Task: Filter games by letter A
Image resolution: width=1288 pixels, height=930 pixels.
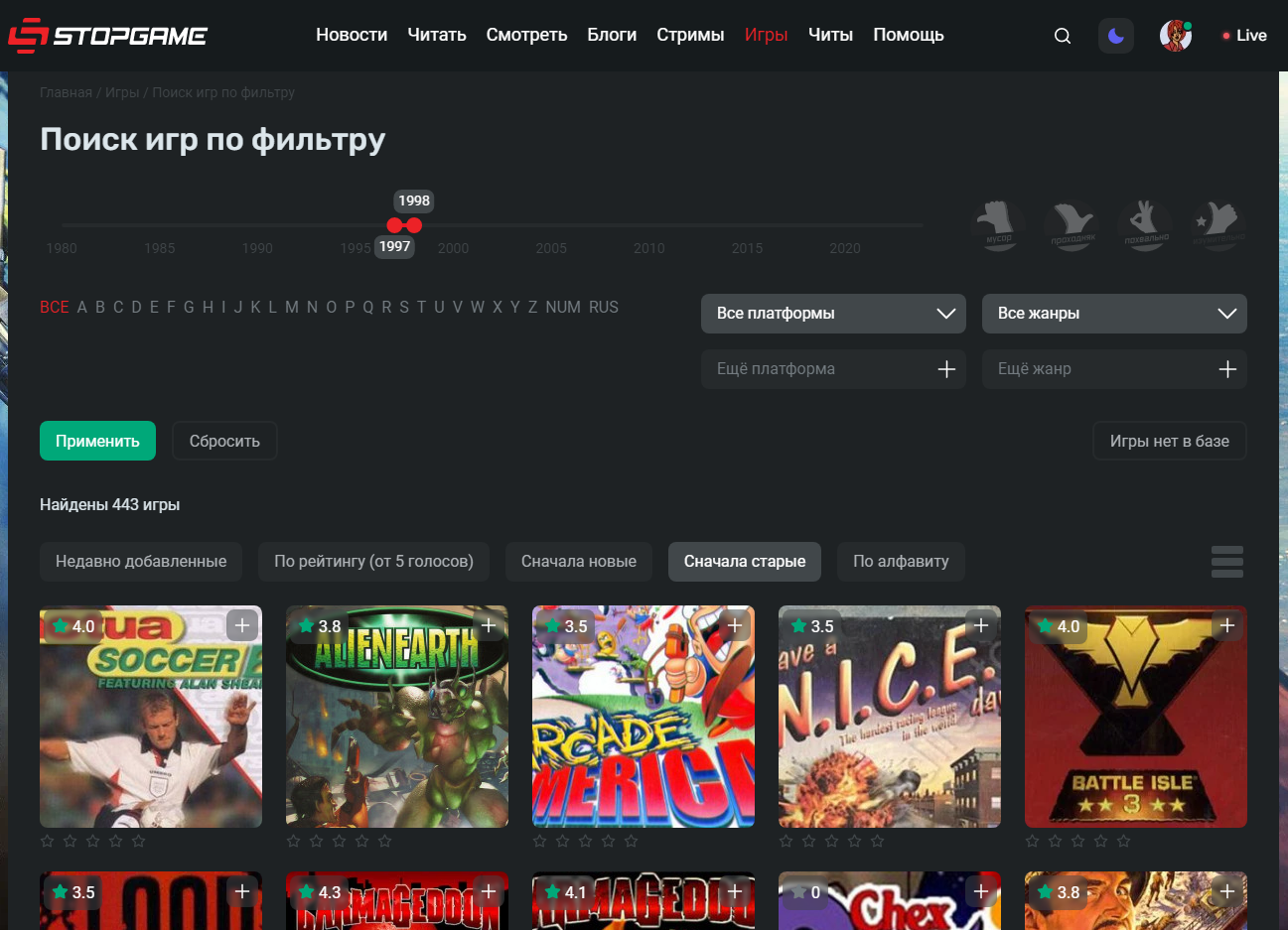Action: (x=82, y=308)
